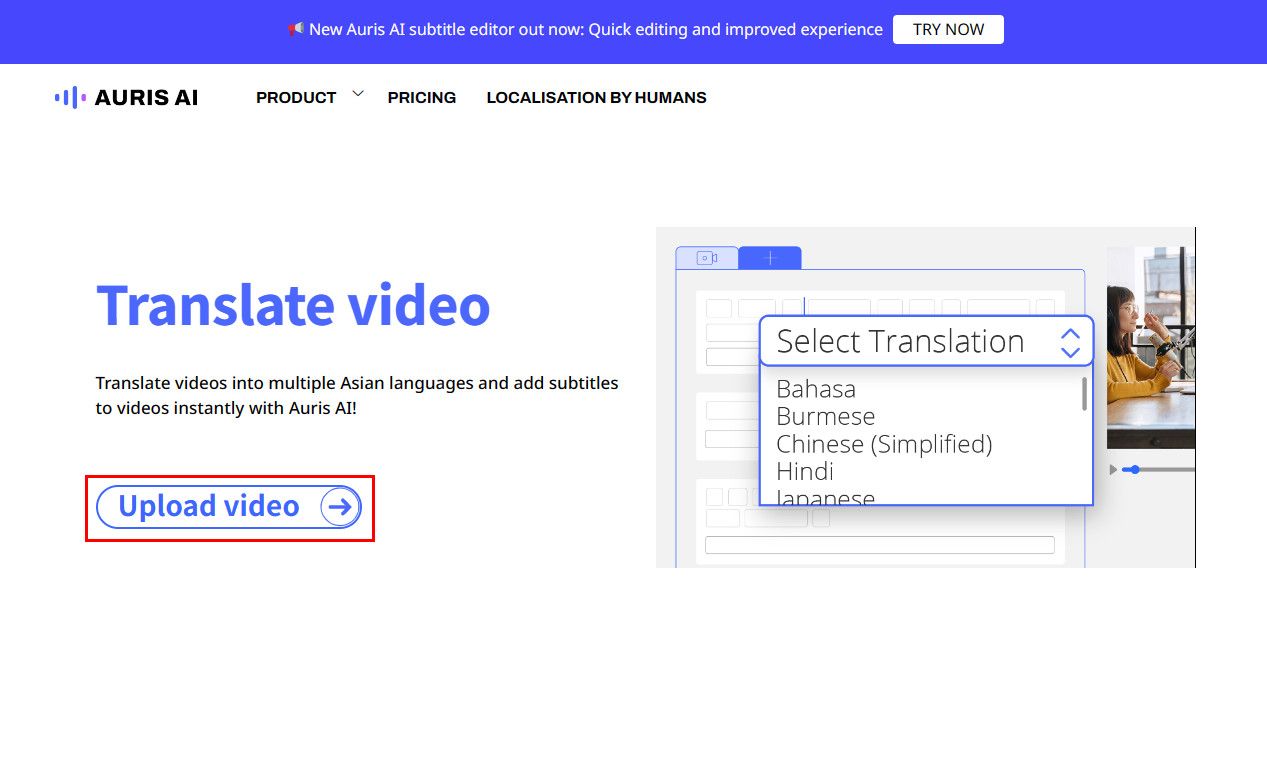Click the up-down chevrons on Select Translation

(x=1070, y=342)
